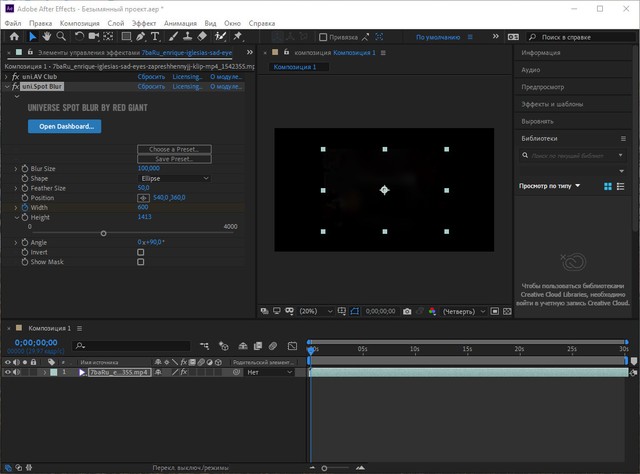
Task: Open the Анимация menu
Action: click(181, 21)
